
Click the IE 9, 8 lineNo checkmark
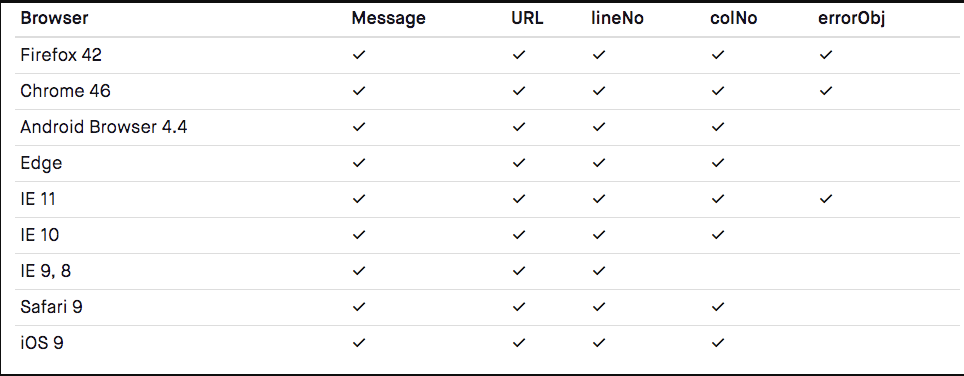(599, 271)
